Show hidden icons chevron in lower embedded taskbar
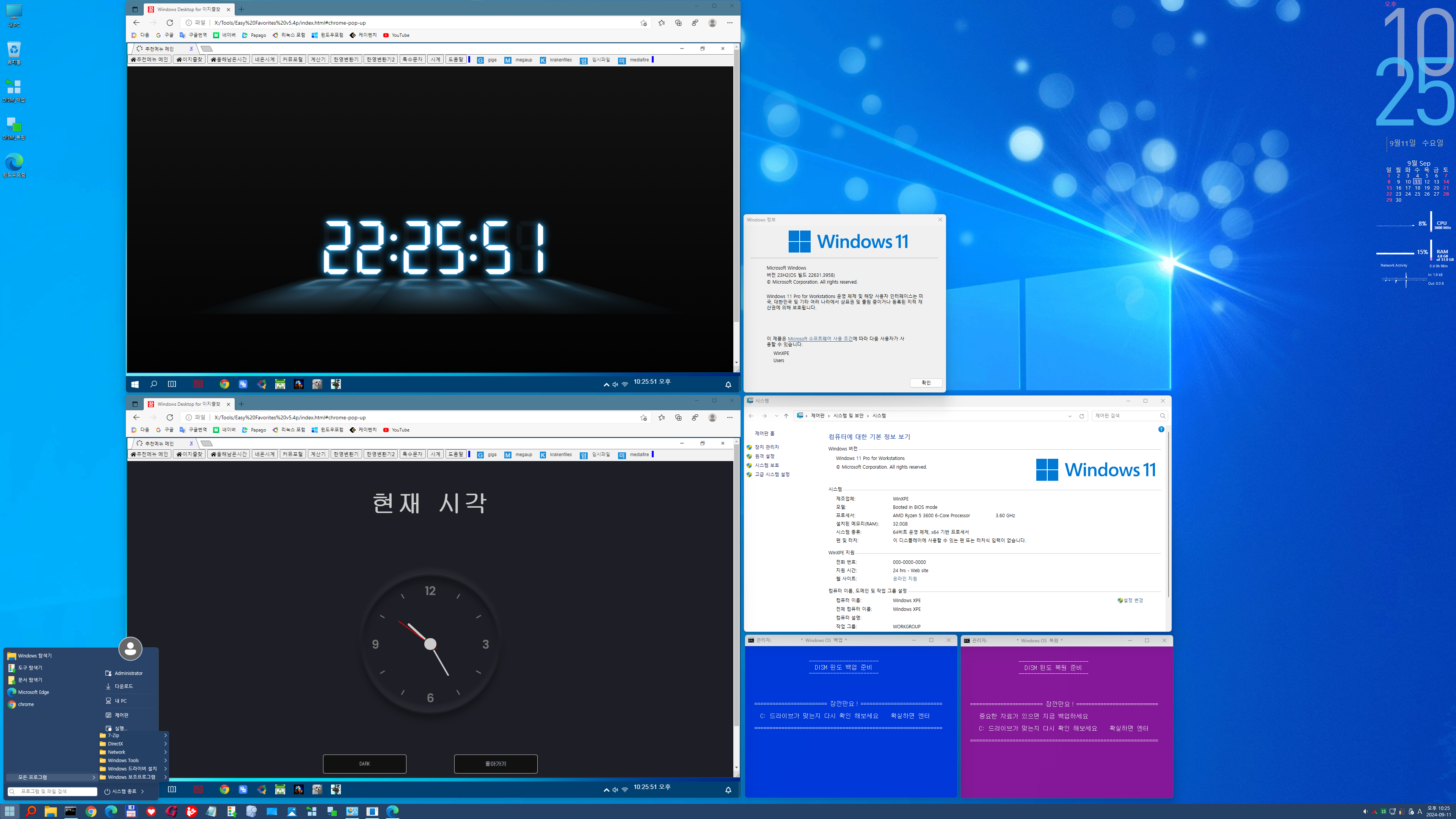This screenshot has height=819, width=1456. (x=607, y=789)
